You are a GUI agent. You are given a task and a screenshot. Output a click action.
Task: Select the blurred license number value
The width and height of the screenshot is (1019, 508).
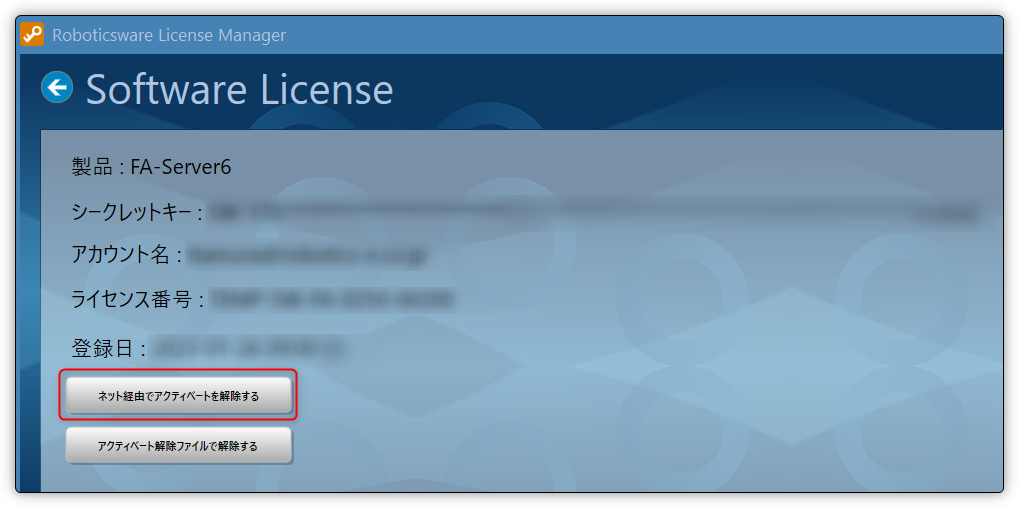332,299
